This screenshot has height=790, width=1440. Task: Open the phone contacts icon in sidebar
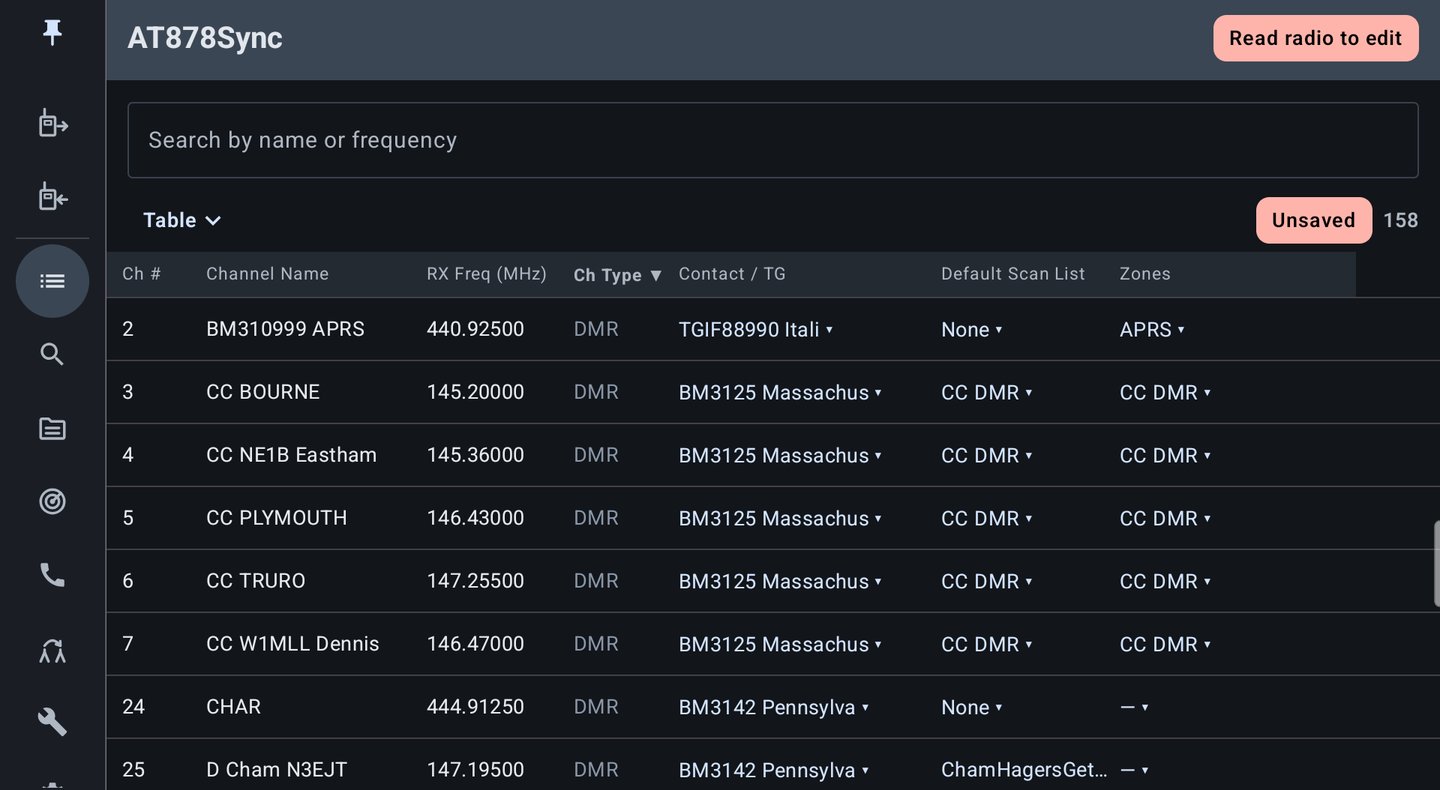[52, 575]
